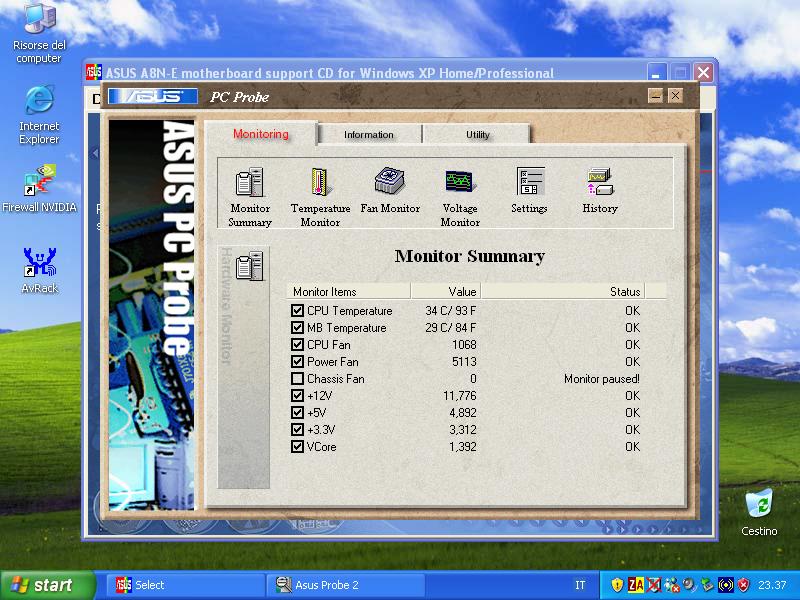Switch to the Utility tab
The height and width of the screenshot is (600, 800).
[x=478, y=135]
